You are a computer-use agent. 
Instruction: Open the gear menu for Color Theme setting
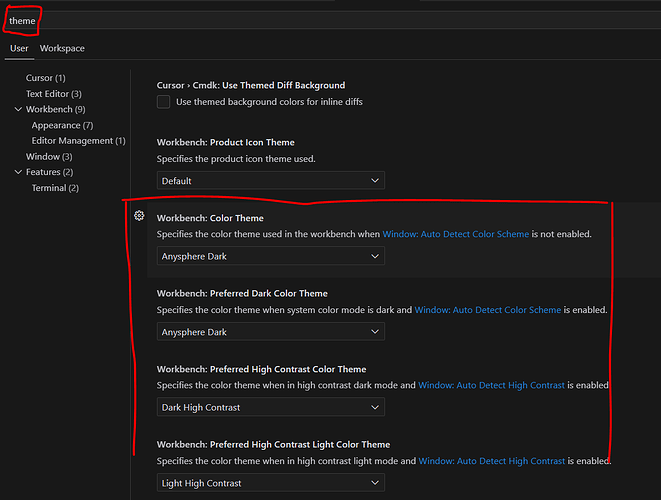coord(139,216)
